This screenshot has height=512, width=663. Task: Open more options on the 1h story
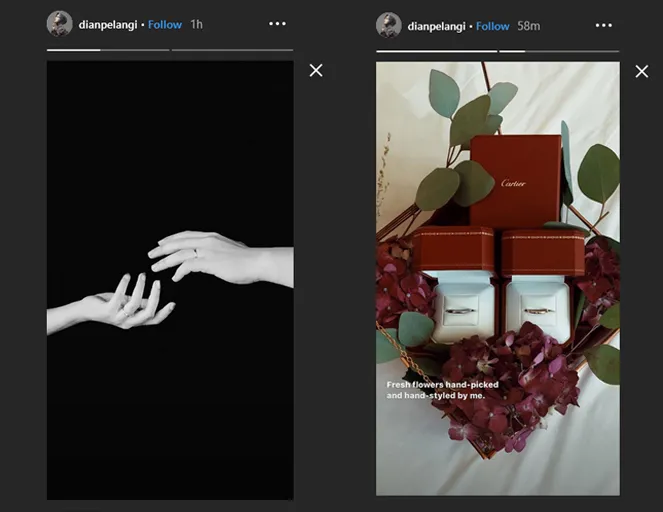click(x=277, y=24)
